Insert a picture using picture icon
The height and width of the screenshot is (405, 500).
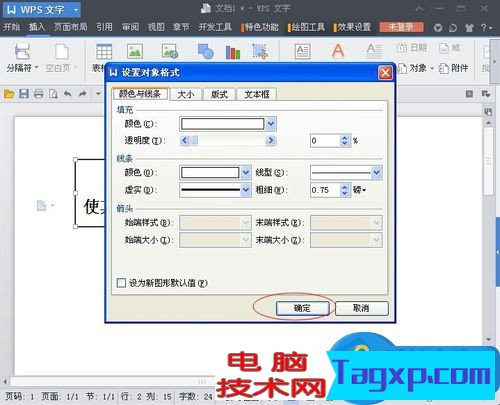(135, 52)
